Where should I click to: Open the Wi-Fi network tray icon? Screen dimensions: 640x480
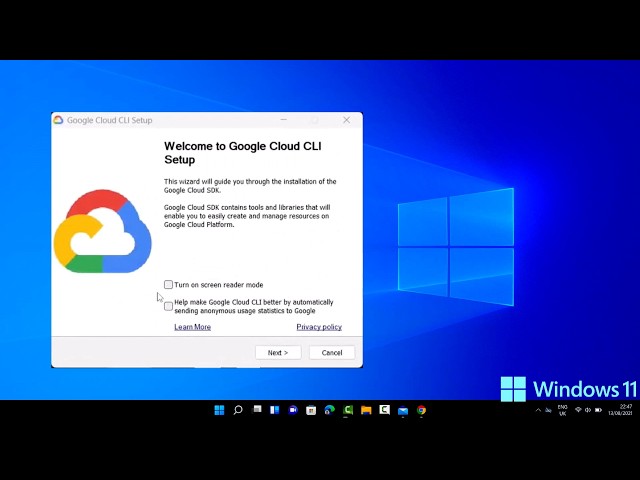pyautogui.click(x=578, y=410)
